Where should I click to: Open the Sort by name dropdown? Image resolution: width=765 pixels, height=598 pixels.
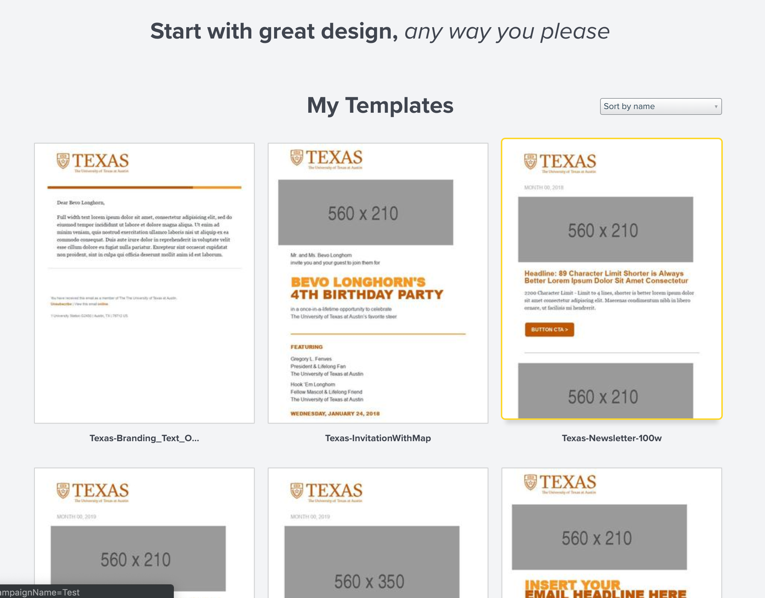click(661, 106)
